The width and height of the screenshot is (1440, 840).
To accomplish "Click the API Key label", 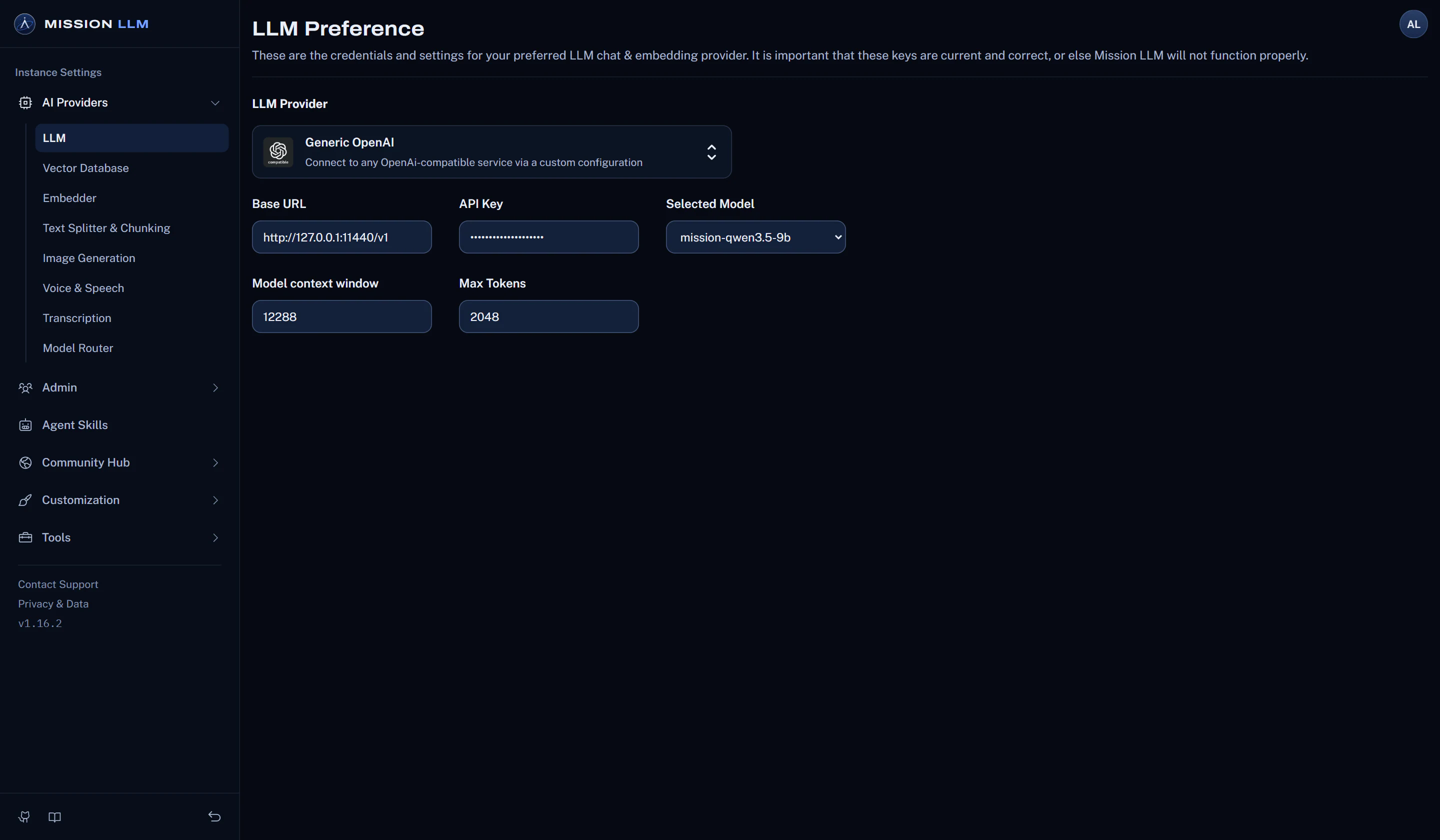I will pos(481,204).
